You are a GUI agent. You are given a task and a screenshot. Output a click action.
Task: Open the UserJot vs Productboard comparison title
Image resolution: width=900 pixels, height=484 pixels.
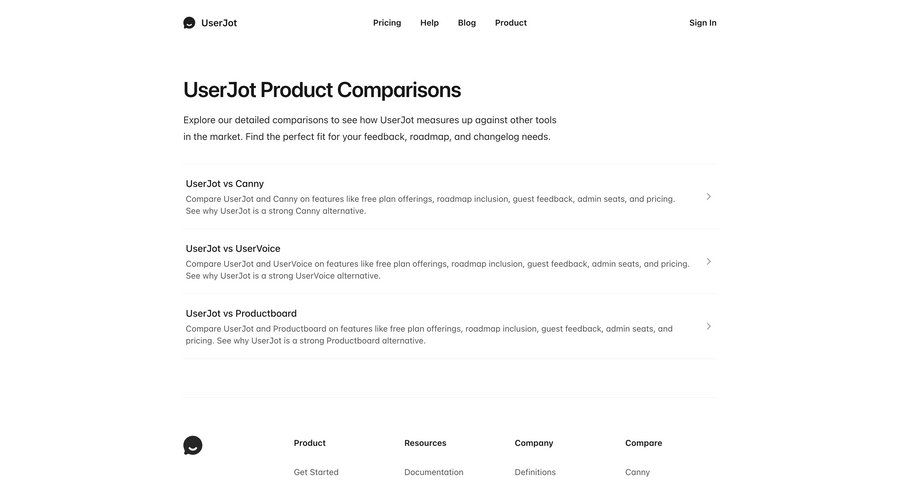coord(241,314)
